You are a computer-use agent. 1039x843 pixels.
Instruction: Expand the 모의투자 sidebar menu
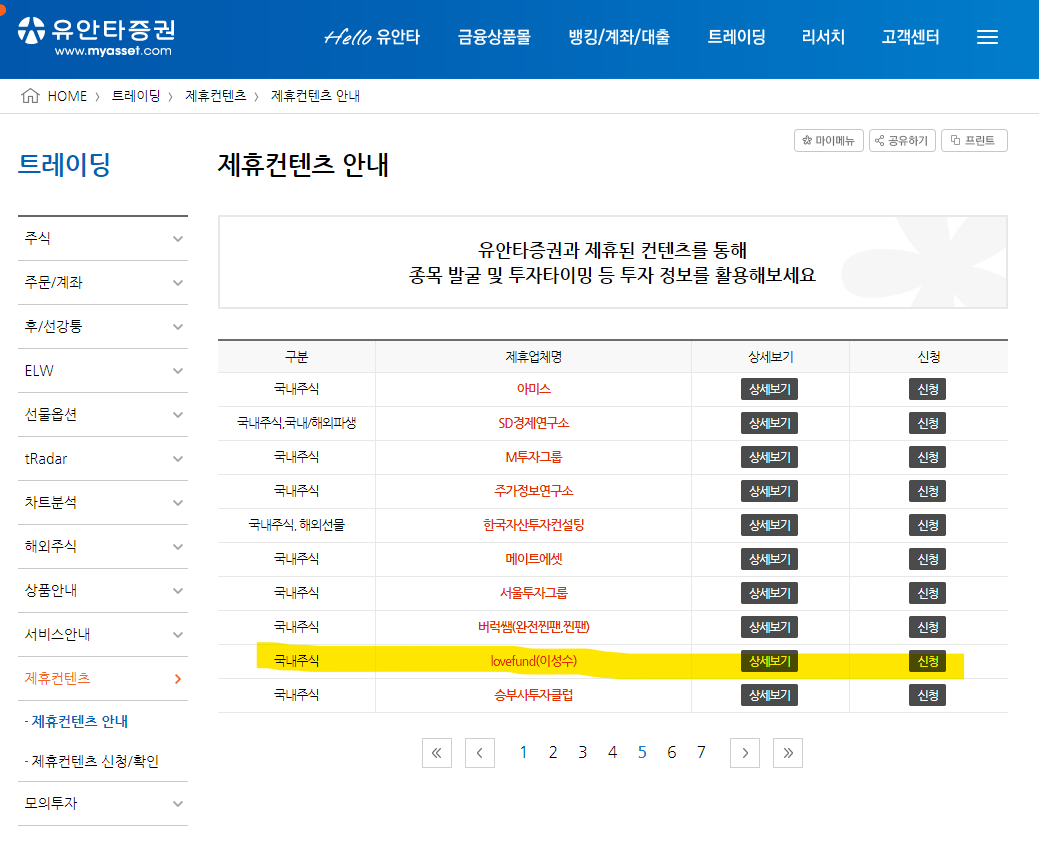103,804
